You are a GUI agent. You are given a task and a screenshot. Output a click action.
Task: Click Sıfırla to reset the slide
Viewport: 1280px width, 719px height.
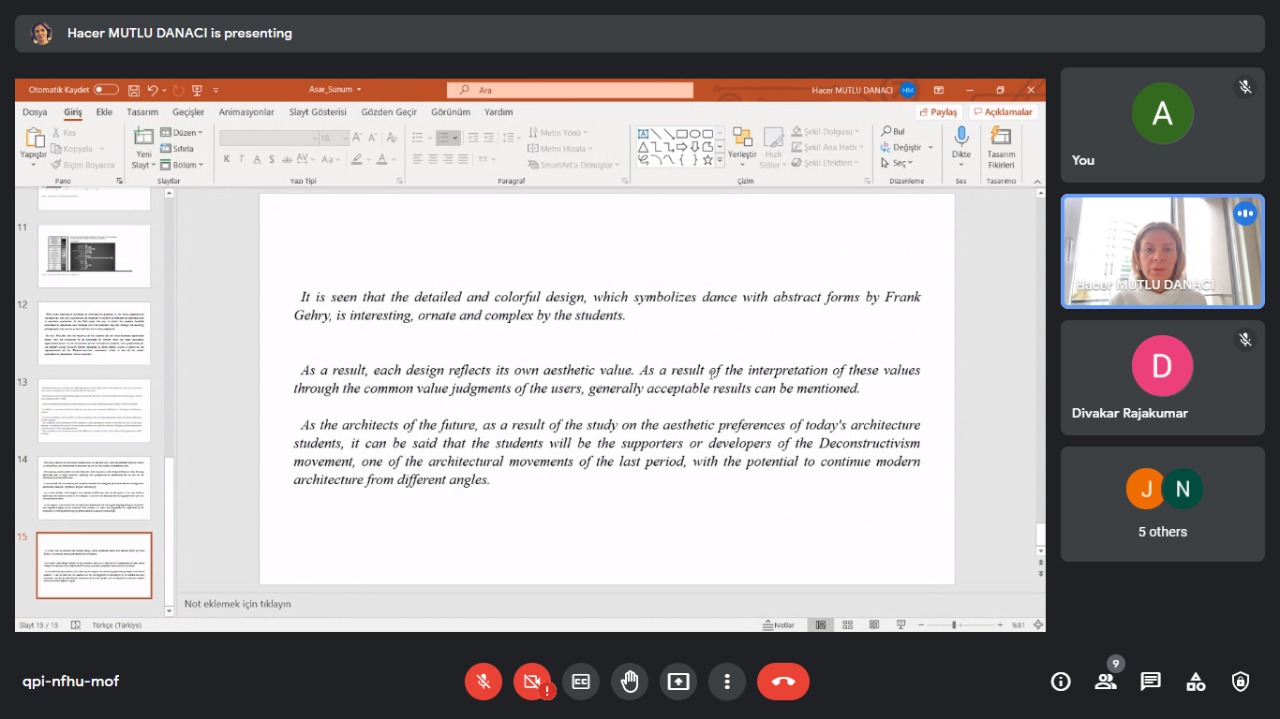176,148
